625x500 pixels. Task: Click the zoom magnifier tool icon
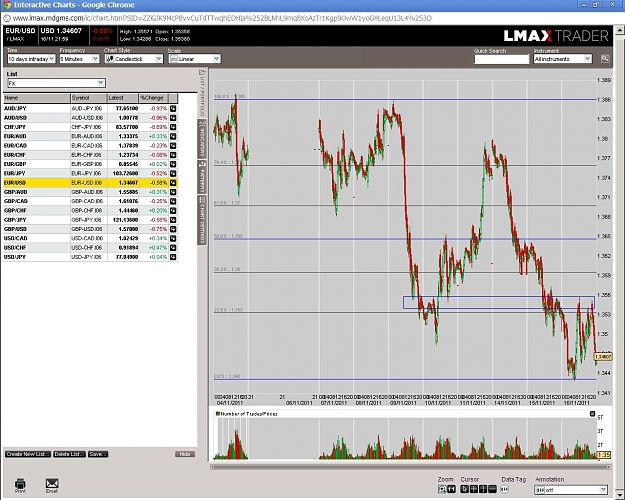442,489
